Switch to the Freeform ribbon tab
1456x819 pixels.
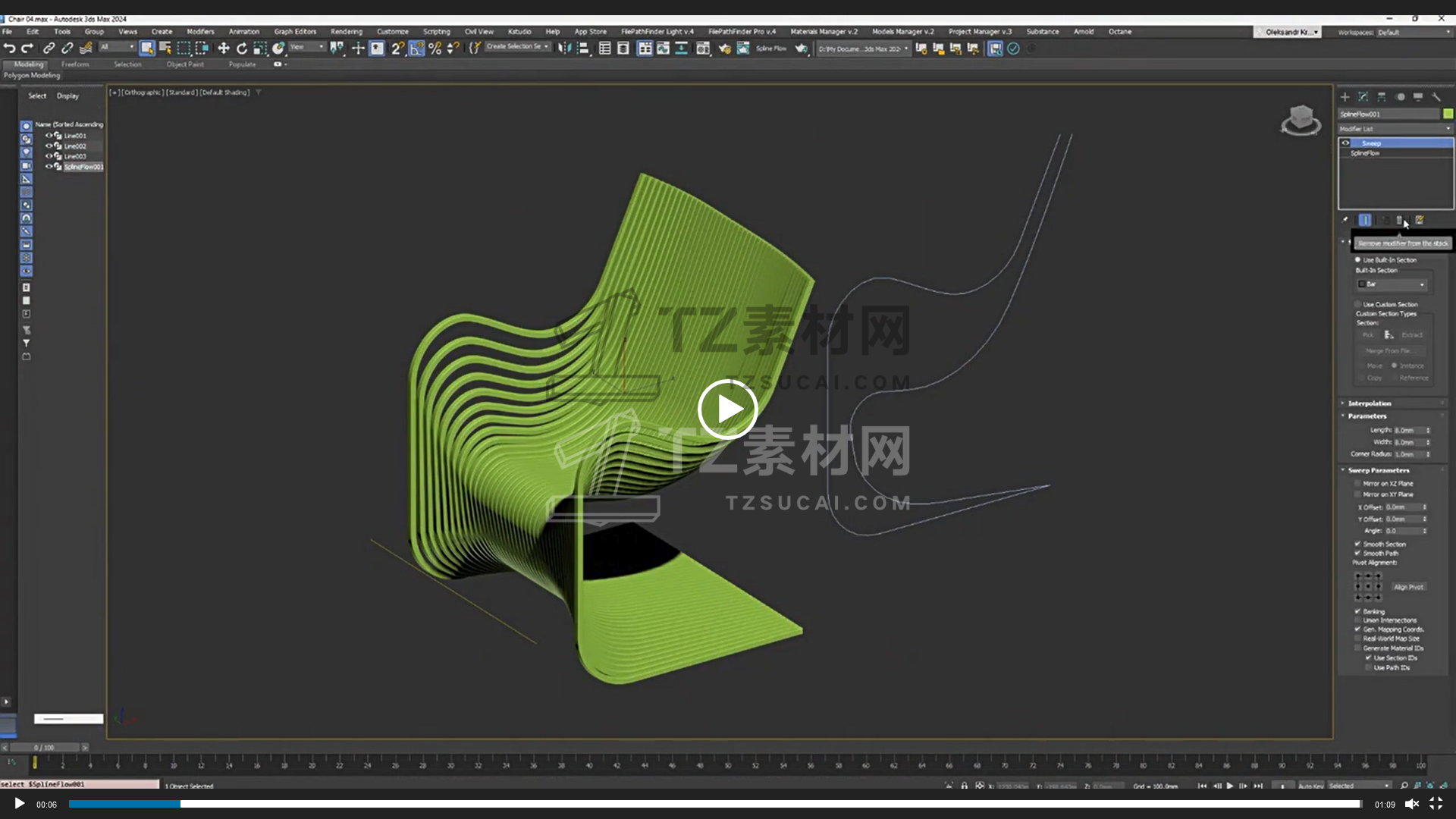(75, 64)
